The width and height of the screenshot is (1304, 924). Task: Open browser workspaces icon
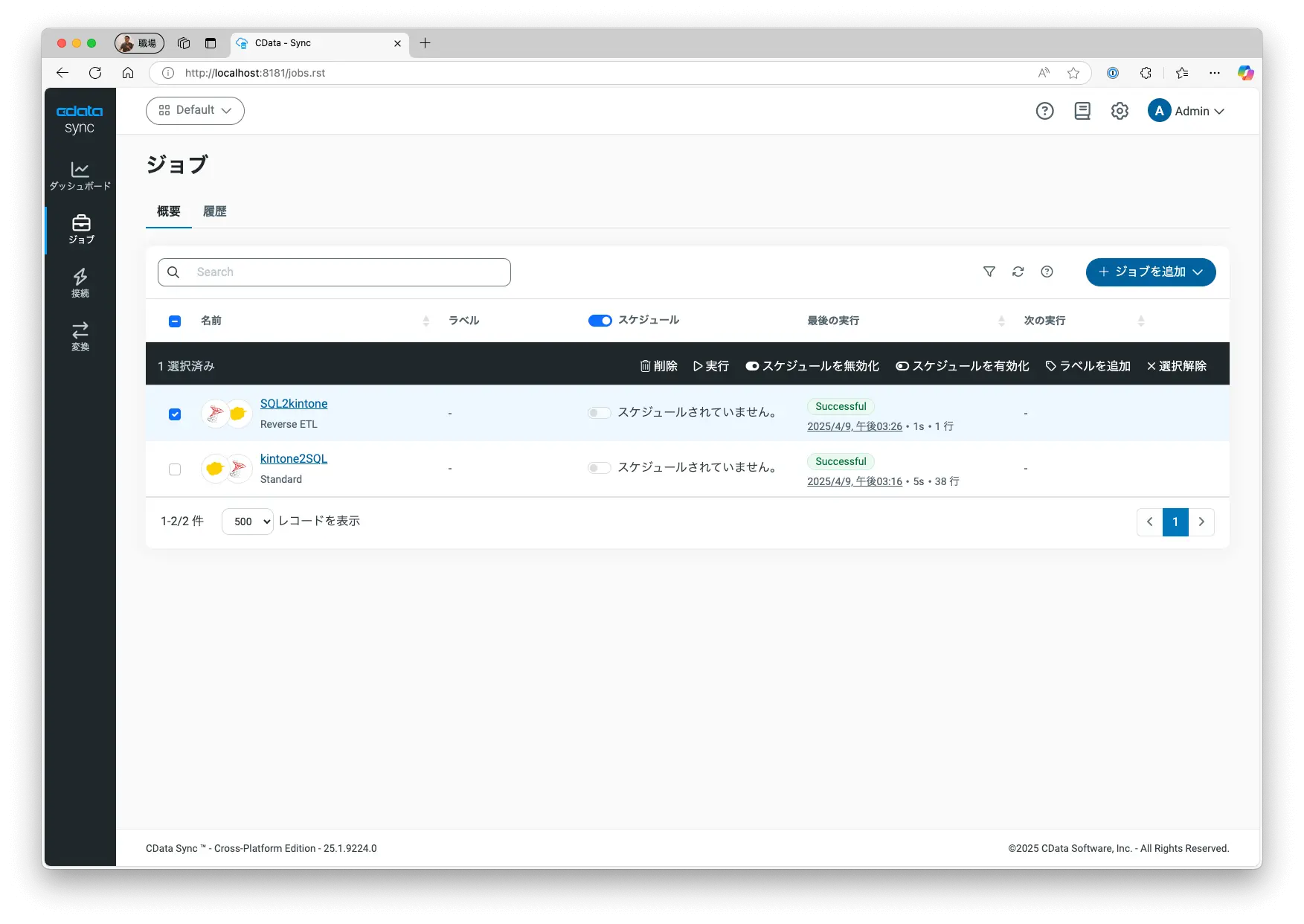(184, 43)
